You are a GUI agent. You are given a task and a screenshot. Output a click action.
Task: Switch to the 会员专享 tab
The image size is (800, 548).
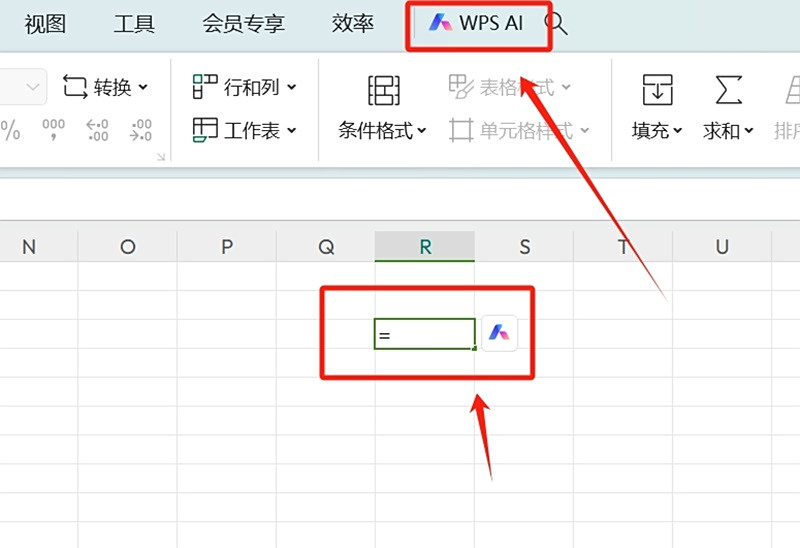point(243,24)
